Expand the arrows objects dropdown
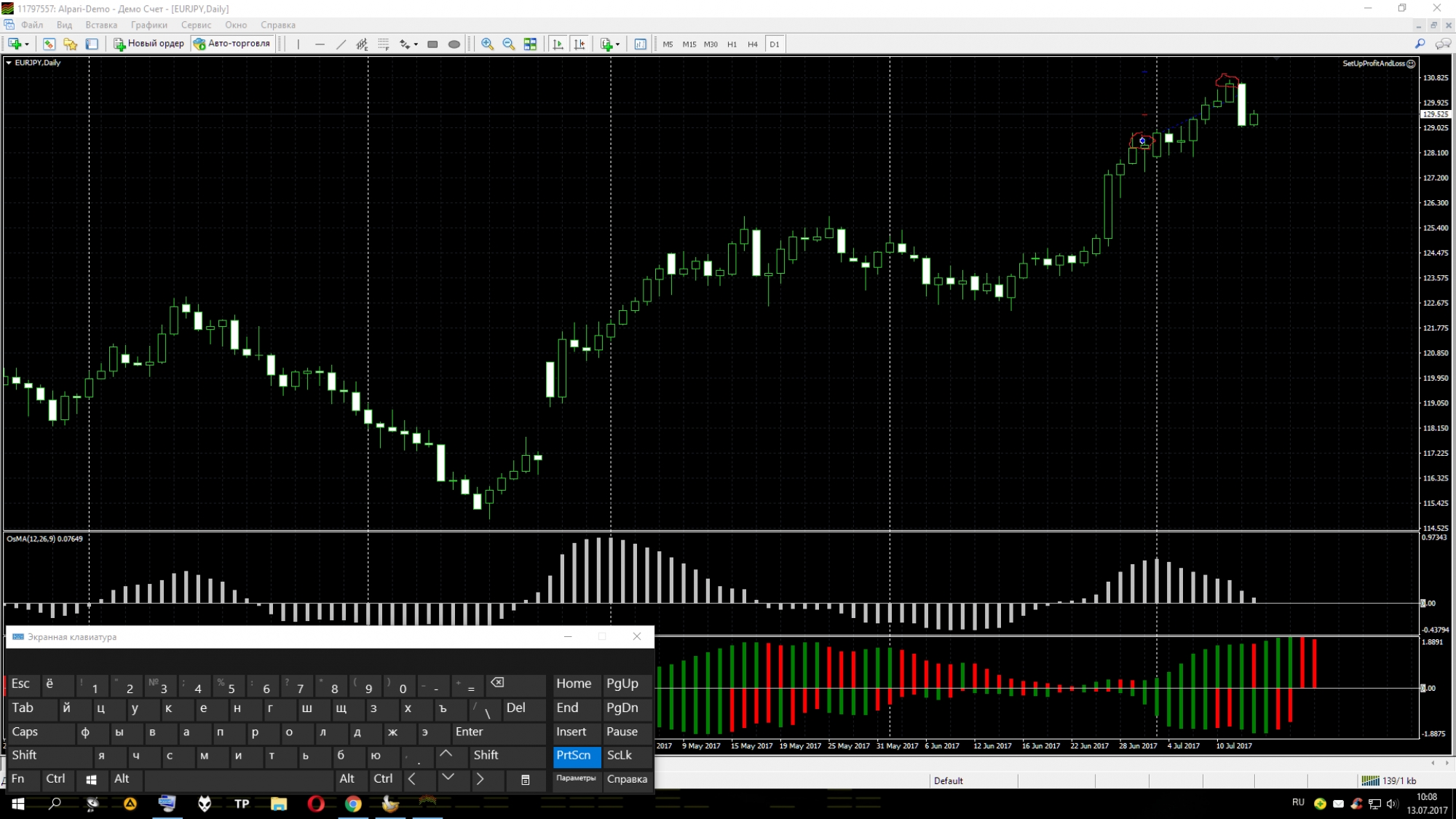Image resolution: width=1456 pixels, height=819 pixels. click(416, 44)
